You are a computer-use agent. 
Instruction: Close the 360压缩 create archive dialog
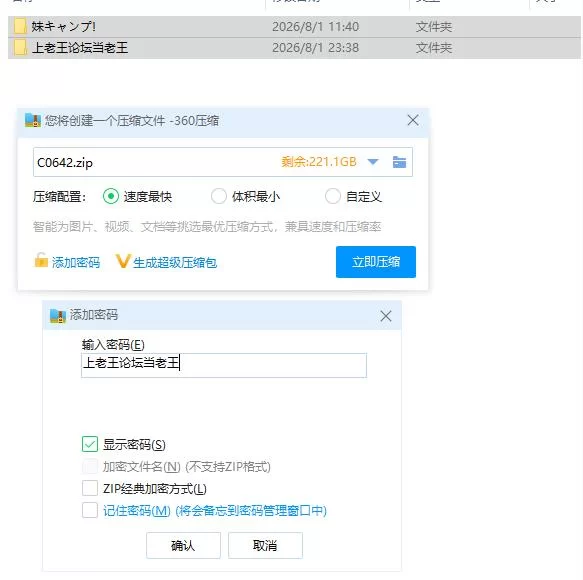click(x=413, y=120)
